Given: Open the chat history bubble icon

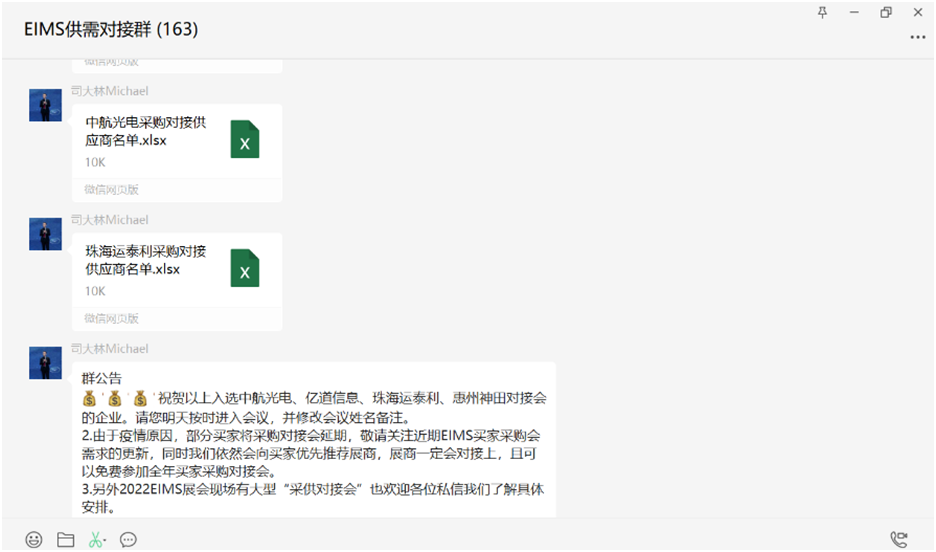Looking at the screenshot, I should point(128,539).
